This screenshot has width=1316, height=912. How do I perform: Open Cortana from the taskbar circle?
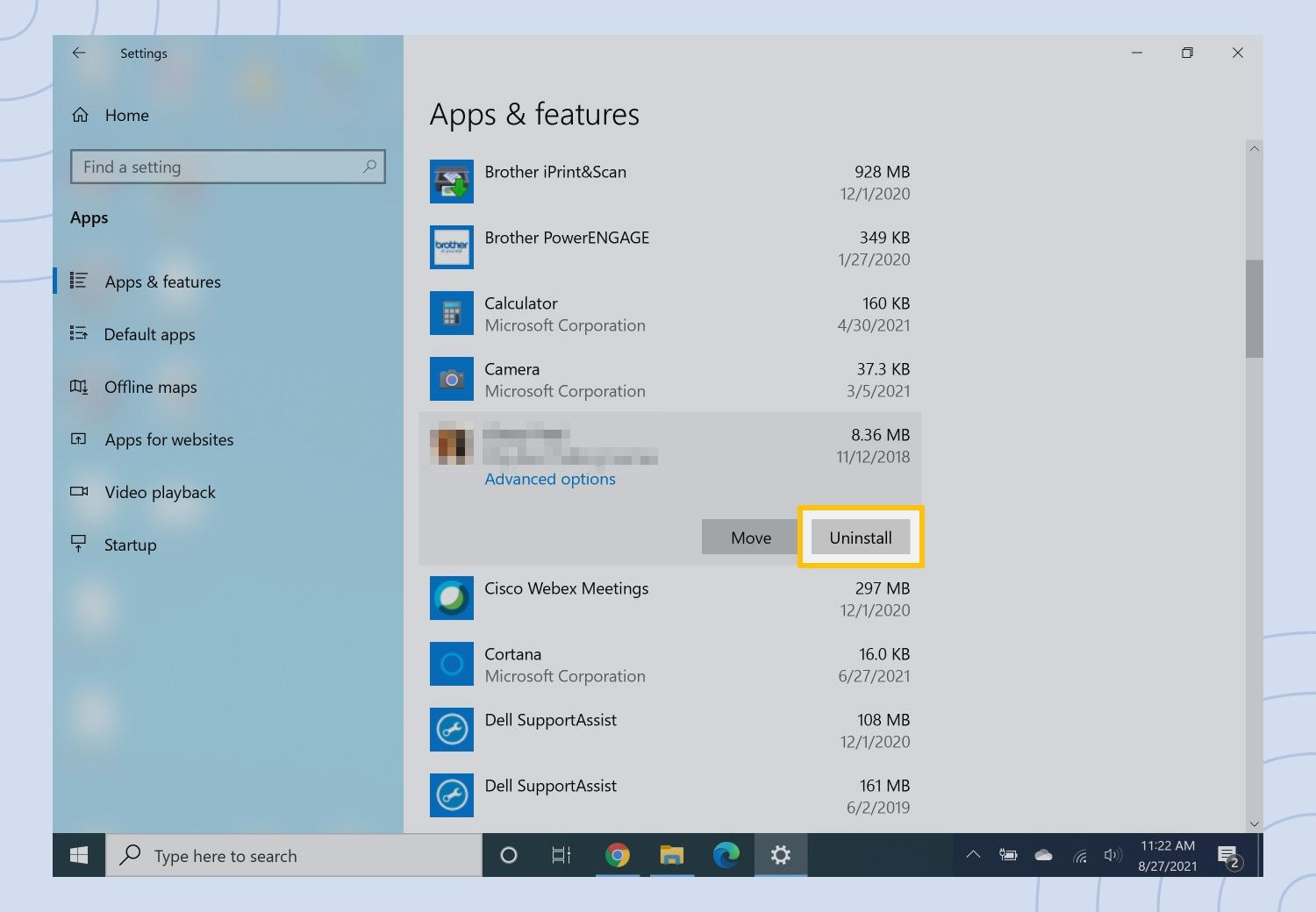(508, 855)
